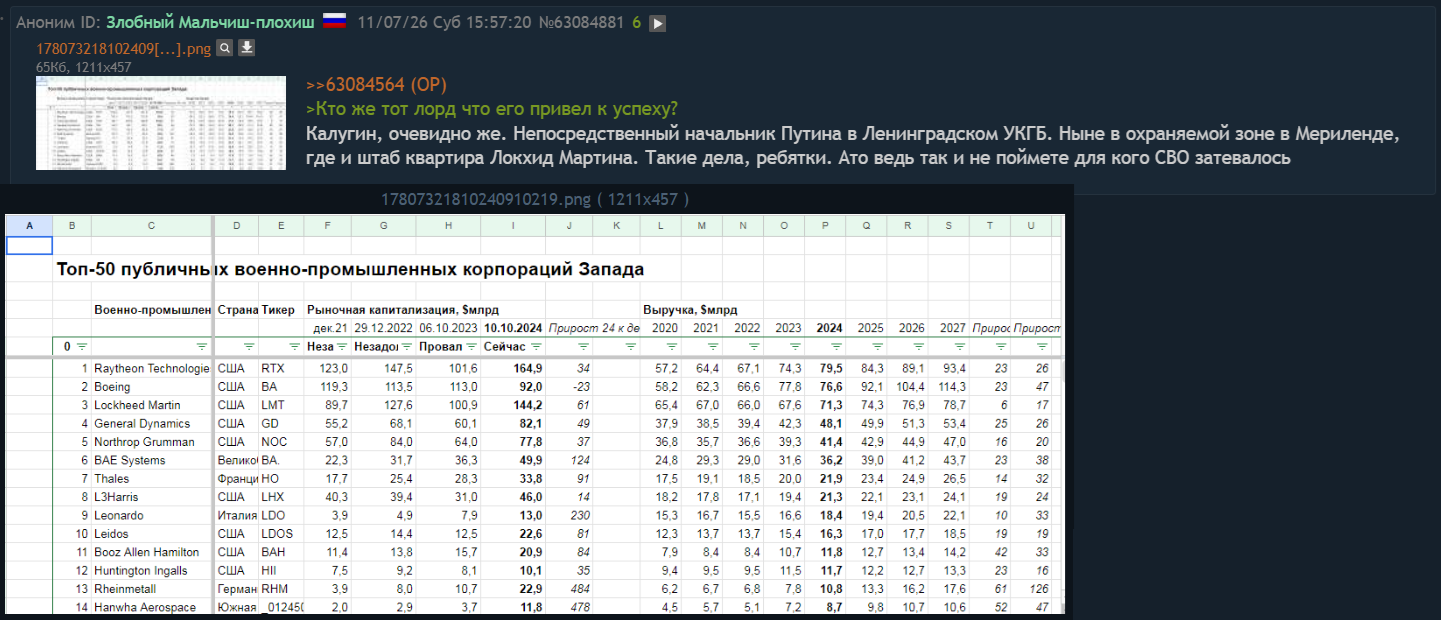
Task: Click the green reply count 6
Action: [x=636, y=22]
